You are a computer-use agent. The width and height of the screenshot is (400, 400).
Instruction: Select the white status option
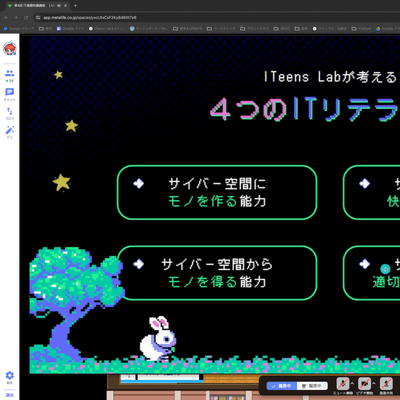(312, 386)
